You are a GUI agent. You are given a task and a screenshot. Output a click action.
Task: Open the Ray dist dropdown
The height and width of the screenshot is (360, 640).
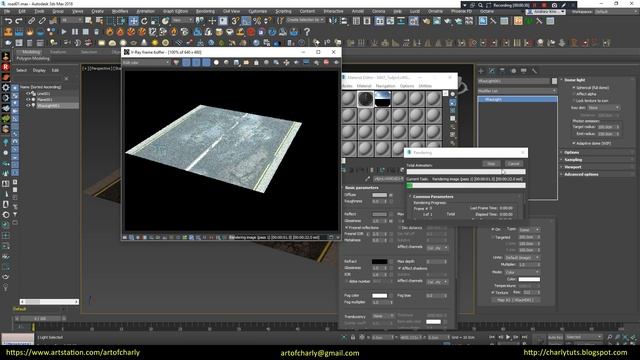604,108
